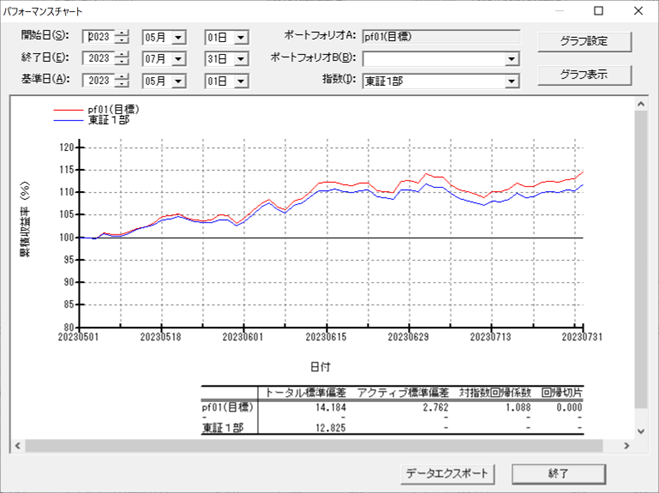Click the データエクスポート button
The width and height of the screenshot is (659, 493).
pyautogui.click(x=448, y=473)
